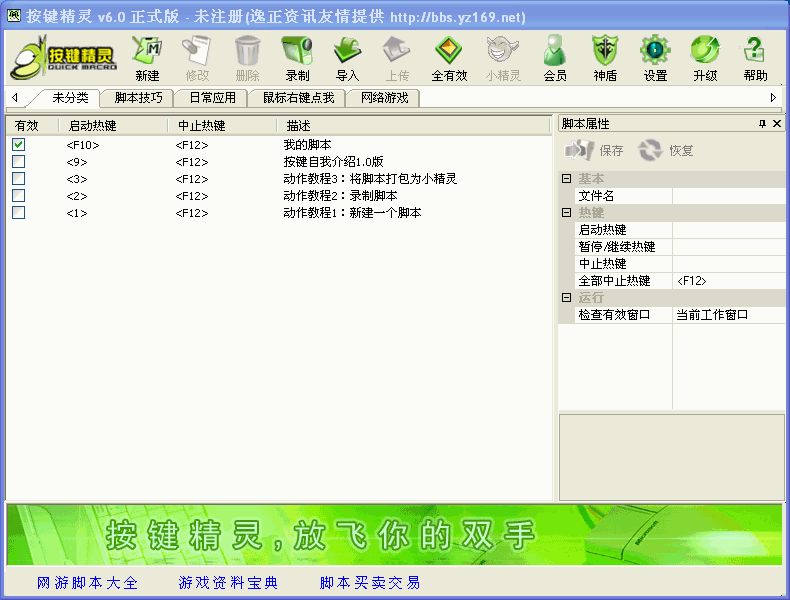Tick checkbox for 动作教程1：新建一个脚本
The width and height of the screenshot is (790, 600).
tap(18, 213)
